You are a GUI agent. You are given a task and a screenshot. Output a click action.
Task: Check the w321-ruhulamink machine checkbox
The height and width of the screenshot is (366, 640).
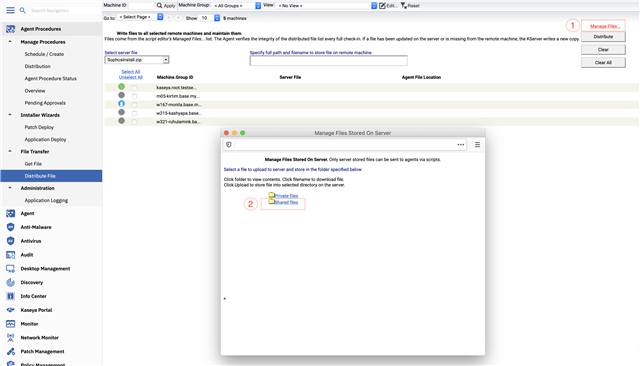(x=135, y=122)
